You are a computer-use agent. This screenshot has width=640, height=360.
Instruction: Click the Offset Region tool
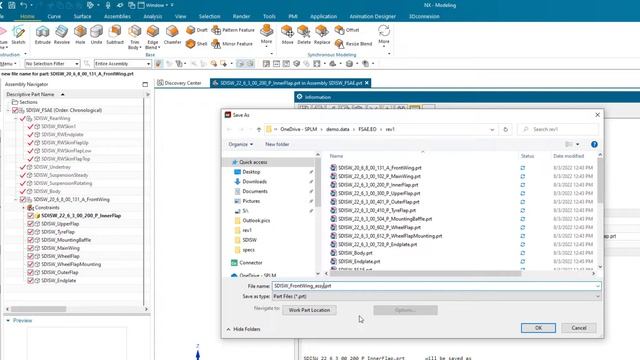tap(347, 30)
